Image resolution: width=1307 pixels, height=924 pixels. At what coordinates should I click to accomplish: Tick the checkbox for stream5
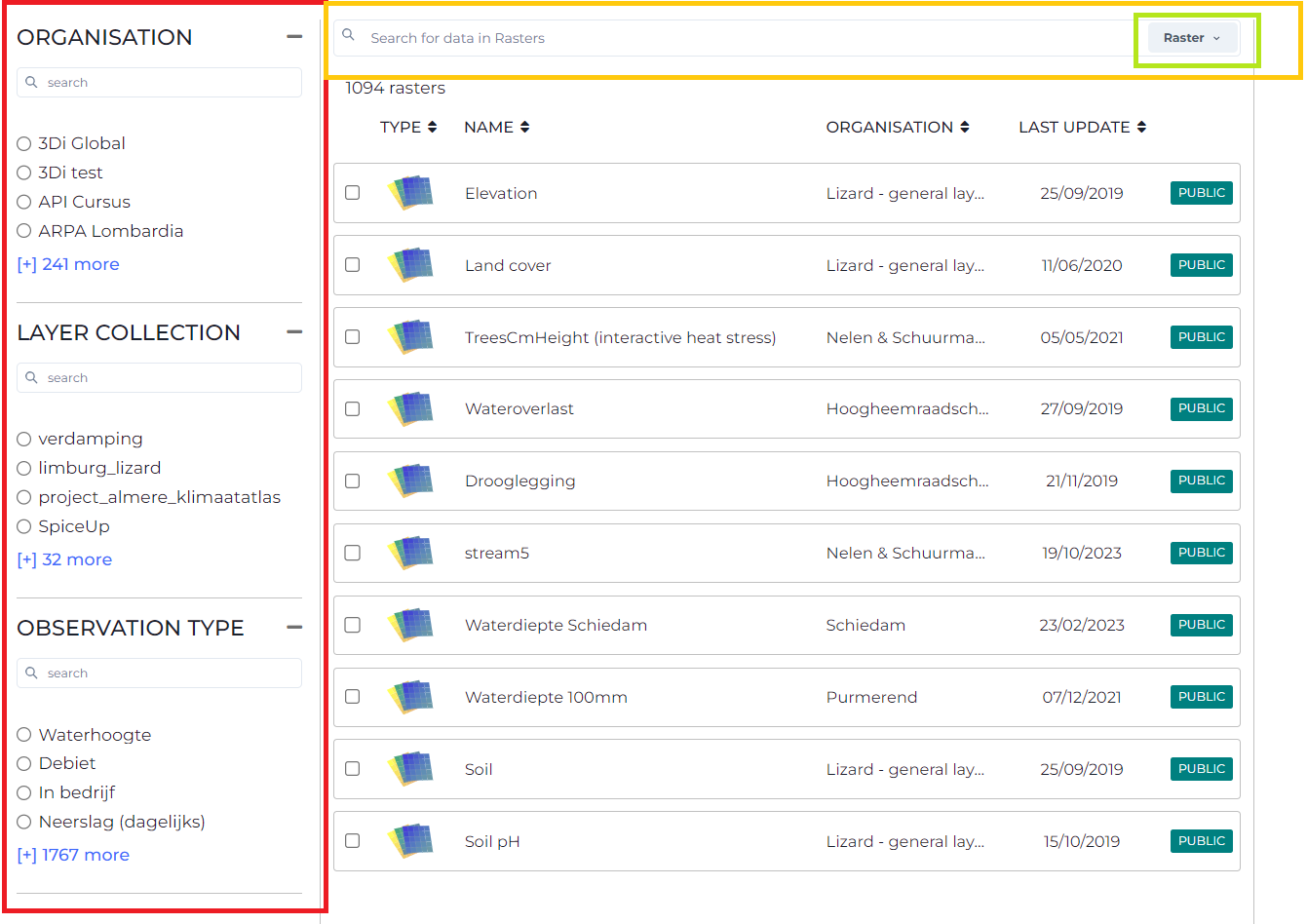(353, 553)
